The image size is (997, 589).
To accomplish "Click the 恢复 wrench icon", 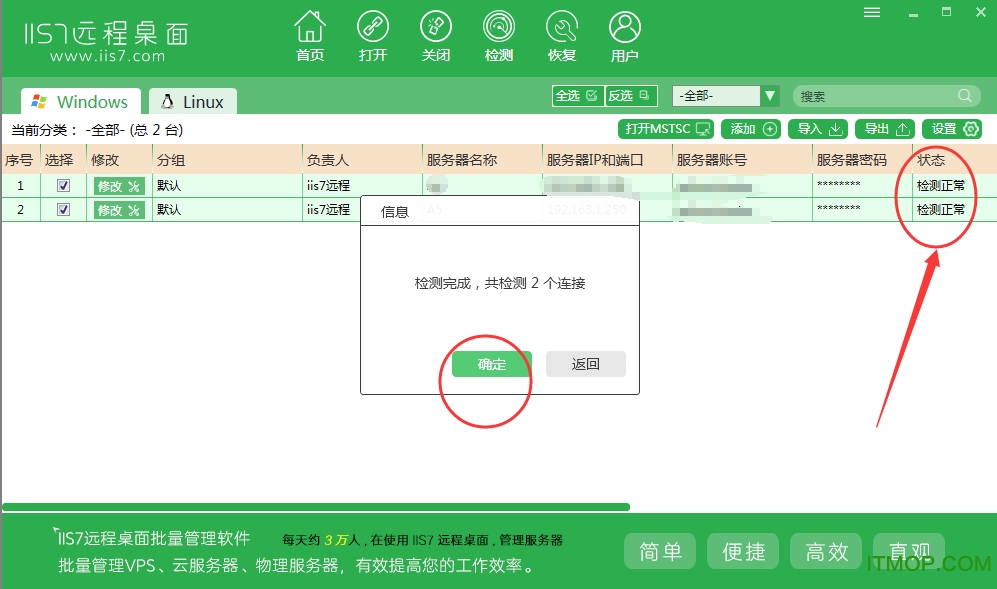I will point(561,27).
